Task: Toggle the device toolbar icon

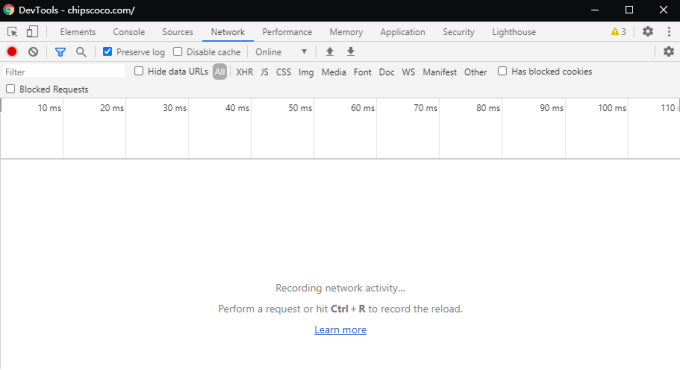Action: [32, 32]
